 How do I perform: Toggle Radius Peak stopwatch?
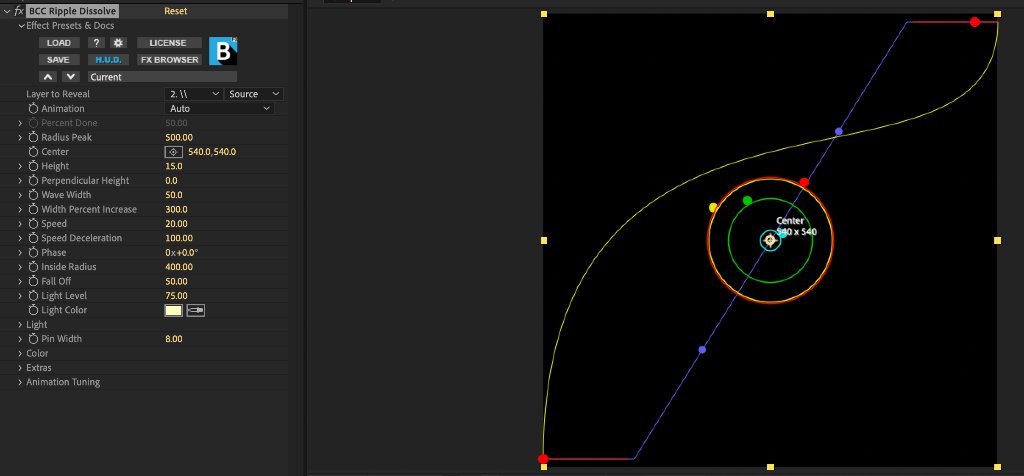coord(33,137)
